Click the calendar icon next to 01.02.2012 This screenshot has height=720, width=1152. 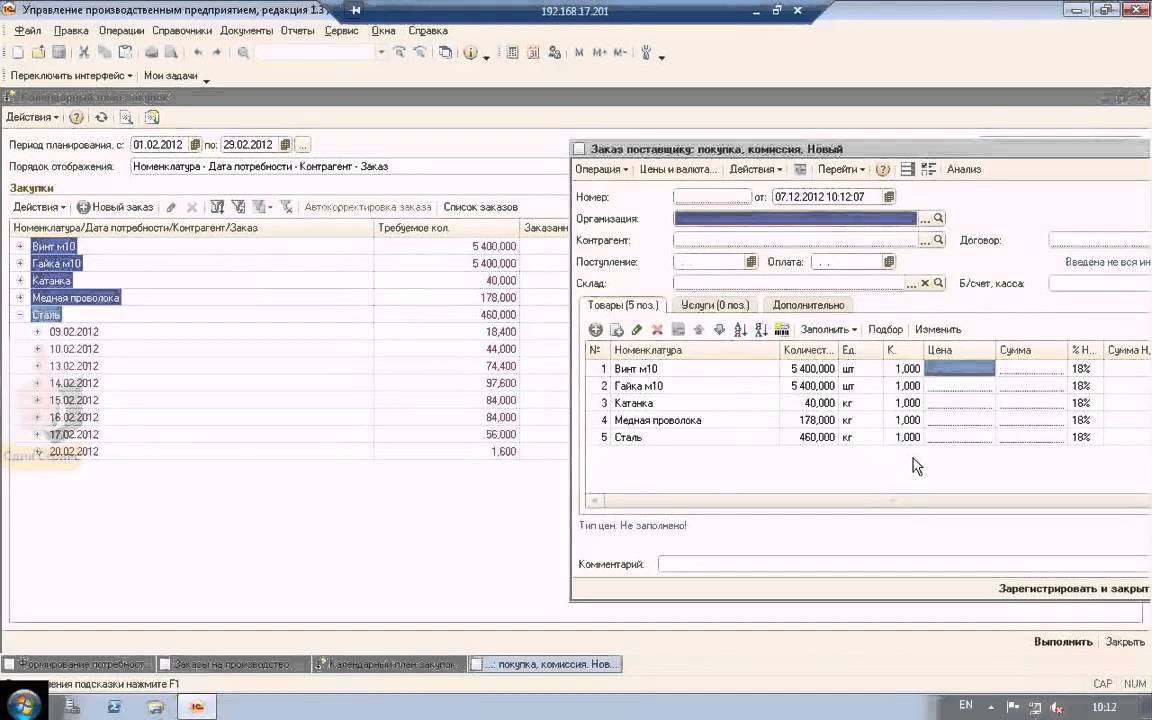click(195, 145)
